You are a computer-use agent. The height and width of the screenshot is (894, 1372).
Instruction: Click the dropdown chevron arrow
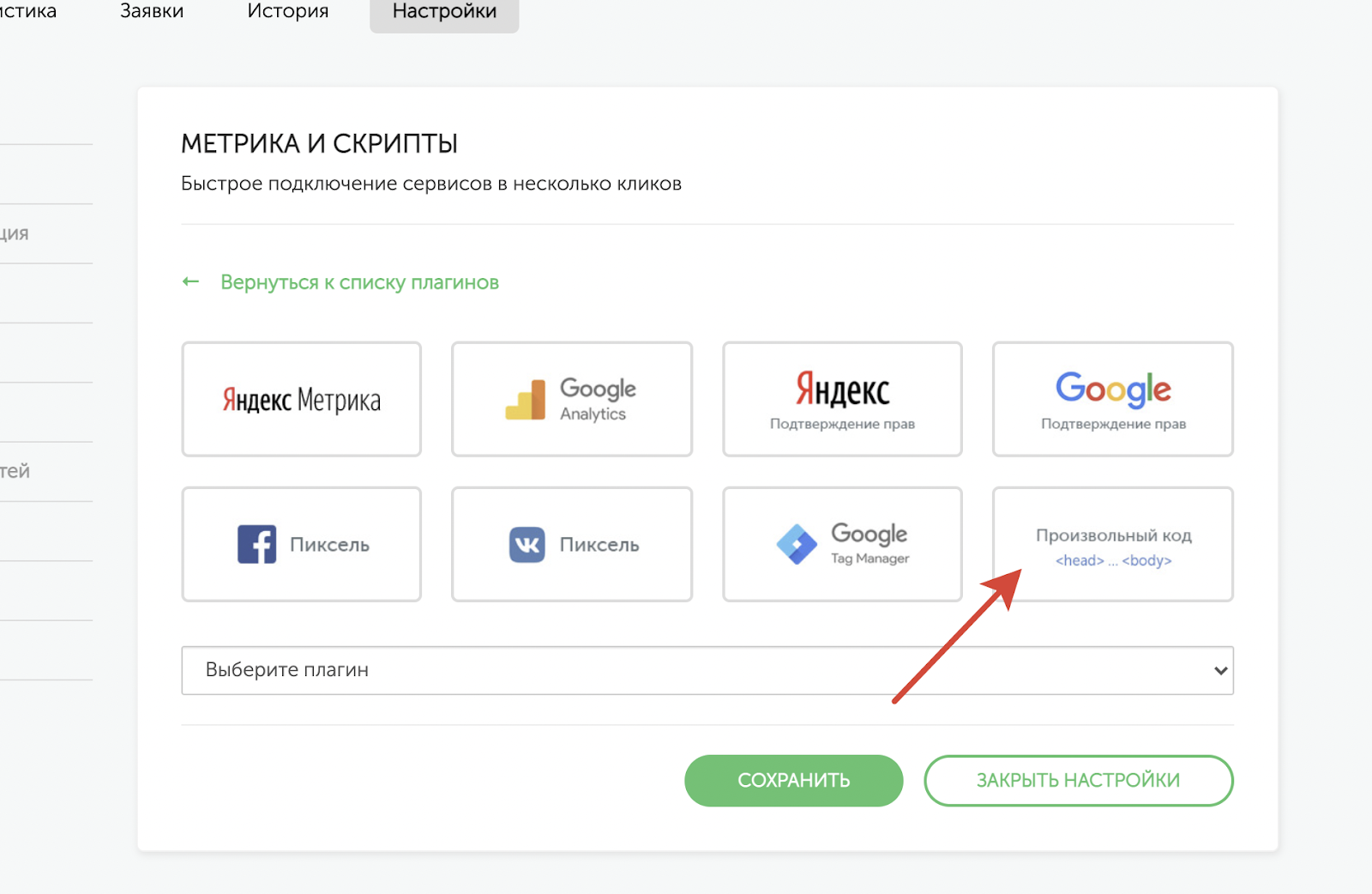pos(1220,670)
